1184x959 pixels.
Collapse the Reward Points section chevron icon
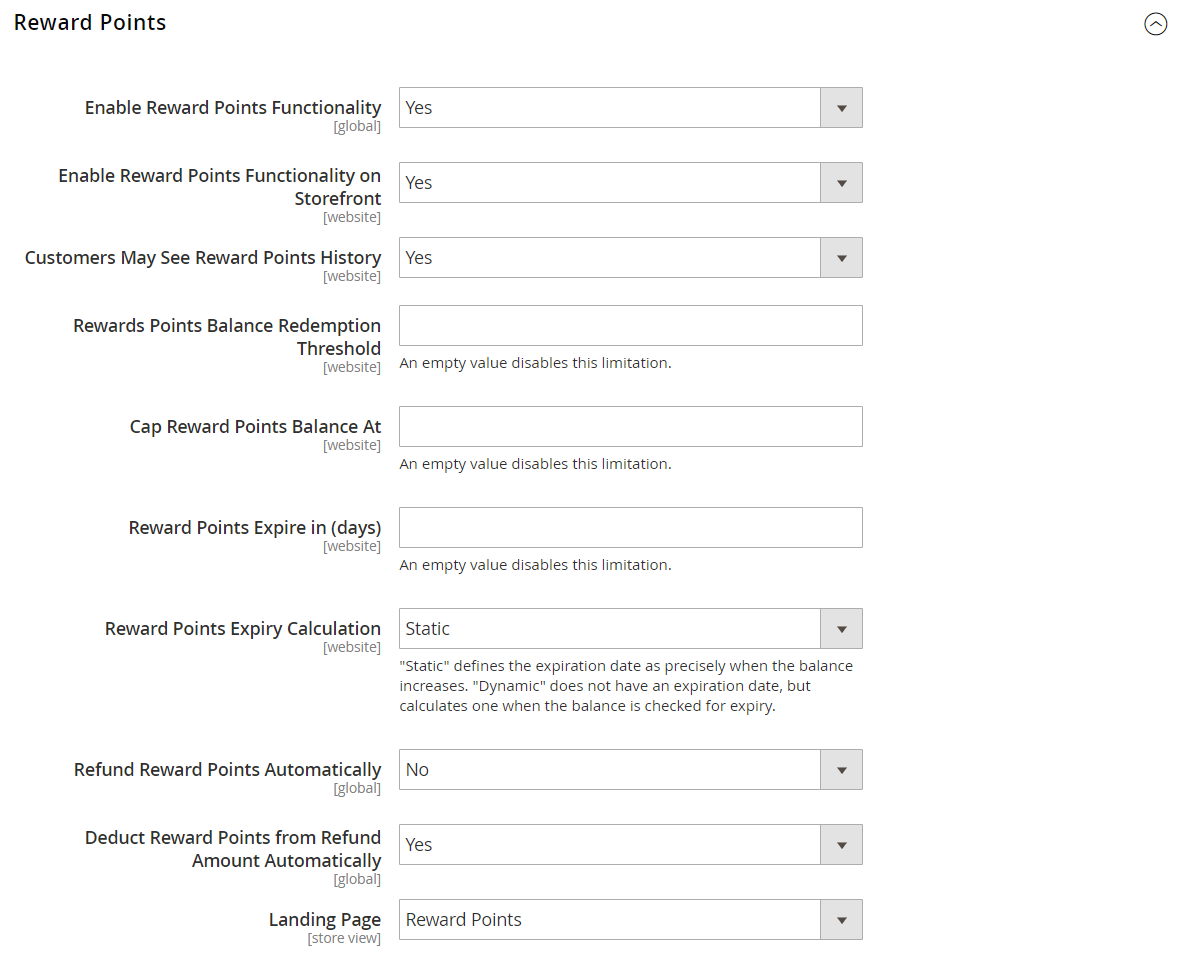pyautogui.click(x=1155, y=24)
